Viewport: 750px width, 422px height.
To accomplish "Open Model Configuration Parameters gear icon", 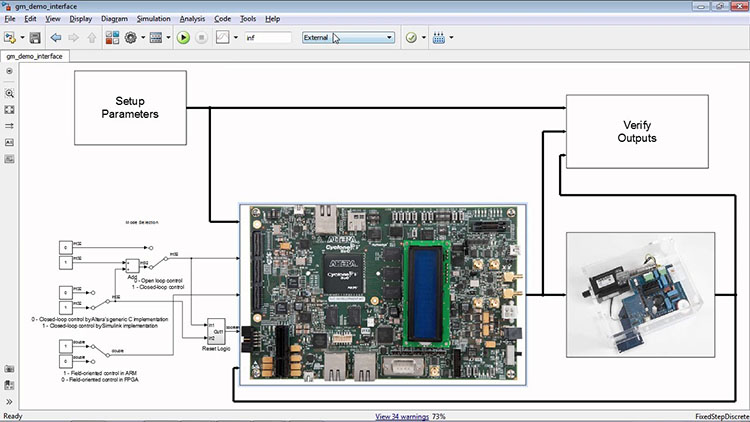I will [131, 37].
